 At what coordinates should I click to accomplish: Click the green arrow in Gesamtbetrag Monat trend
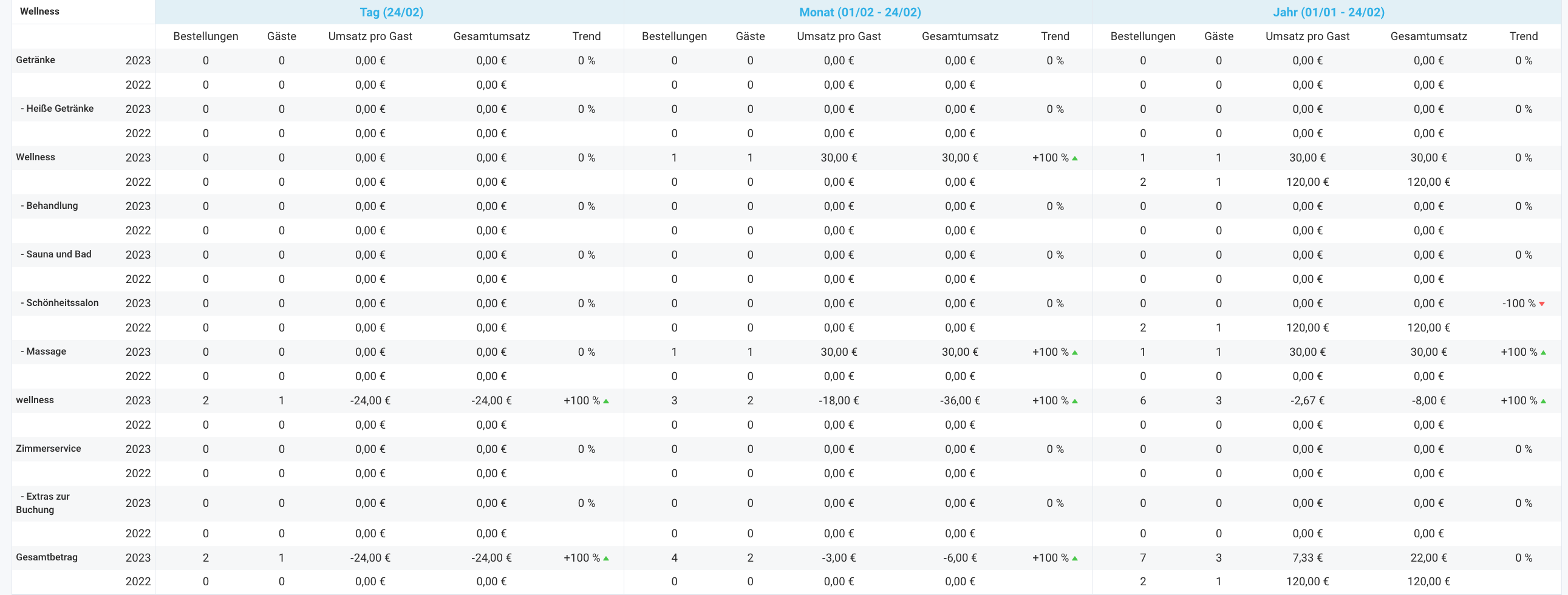pyautogui.click(x=1075, y=558)
